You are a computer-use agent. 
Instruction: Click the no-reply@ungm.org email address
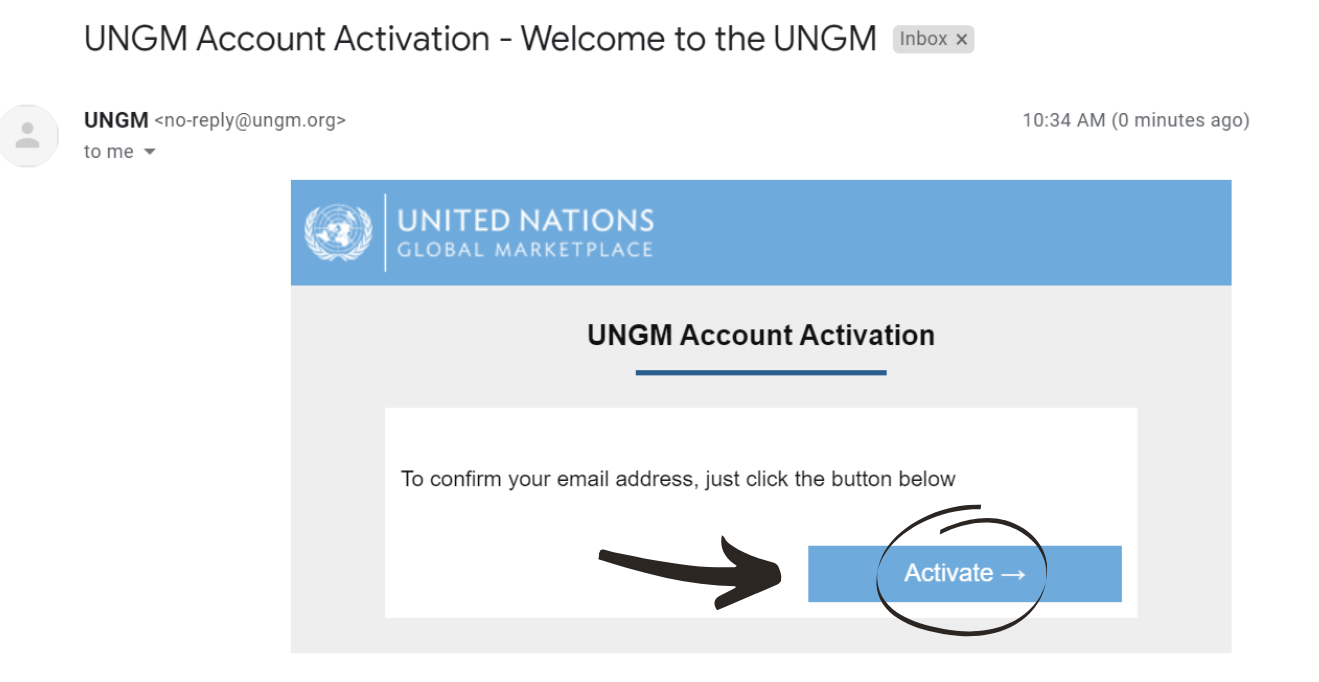click(250, 121)
